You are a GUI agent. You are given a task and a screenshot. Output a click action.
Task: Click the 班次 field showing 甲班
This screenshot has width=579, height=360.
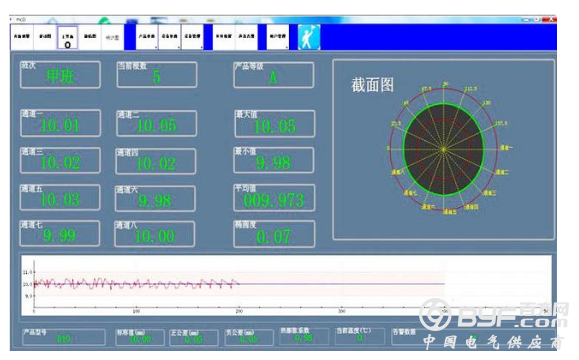click(x=60, y=75)
